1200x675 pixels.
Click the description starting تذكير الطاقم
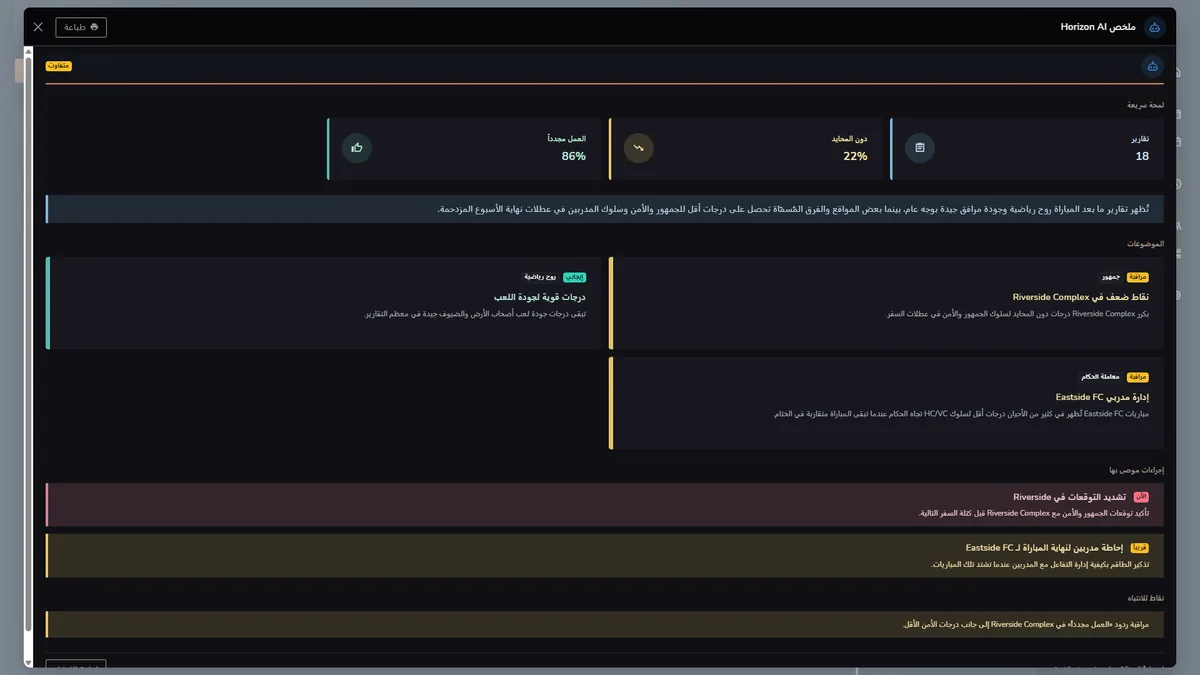tap(1041, 564)
